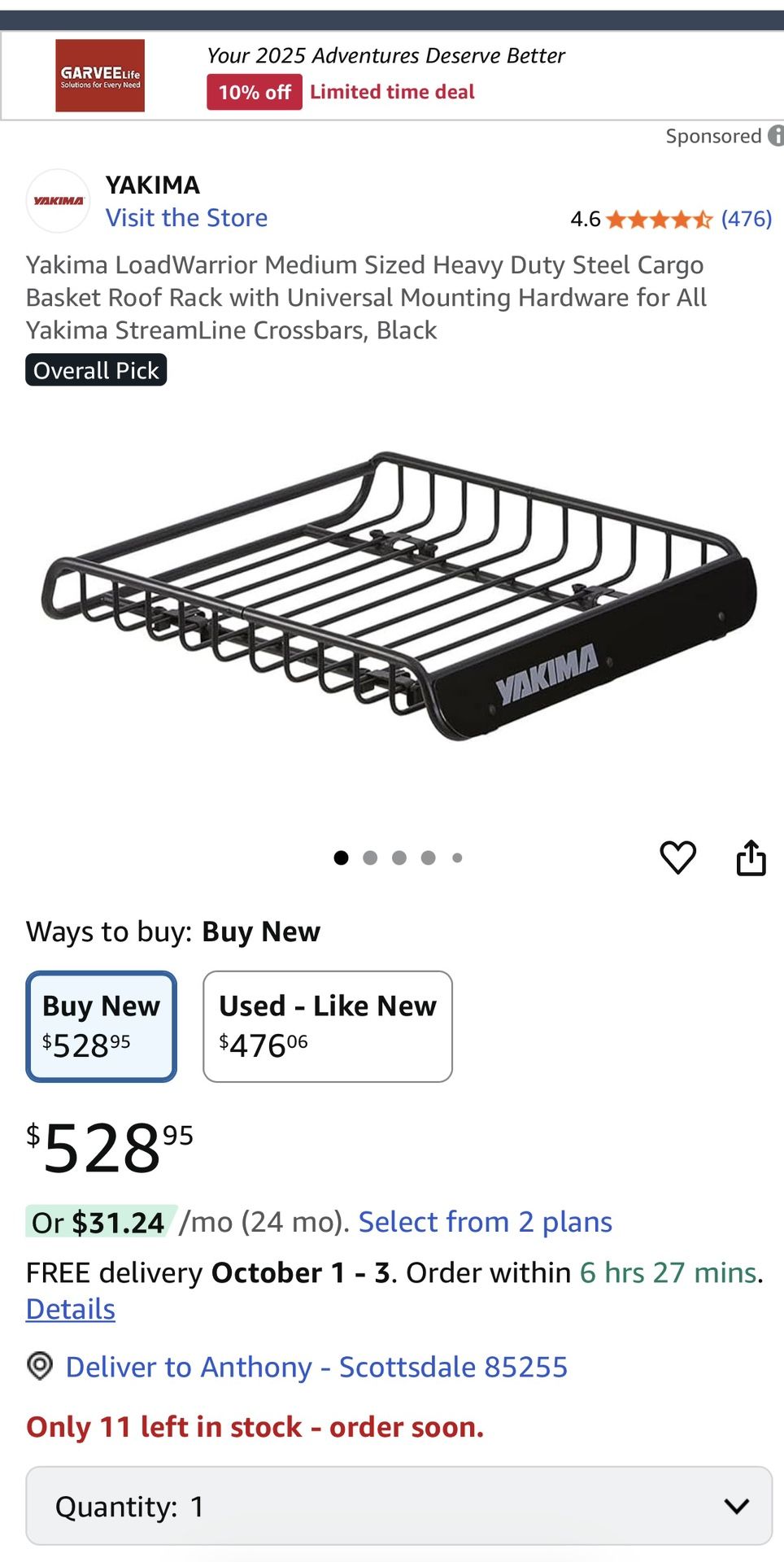Open the 476 reviews count link
The image size is (784, 1562).
pyautogui.click(x=746, y=219)
